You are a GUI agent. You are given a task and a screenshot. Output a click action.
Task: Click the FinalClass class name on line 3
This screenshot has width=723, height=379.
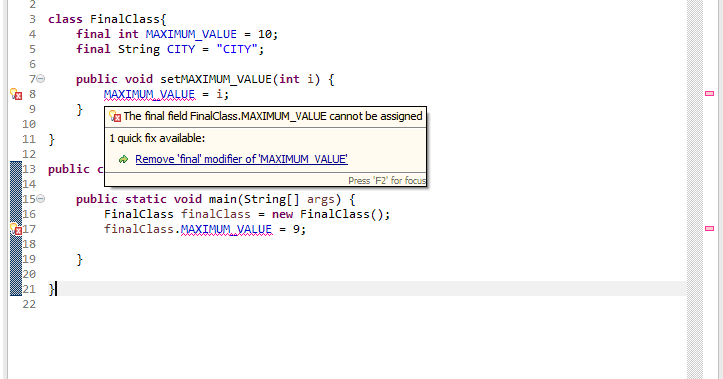(125, 19)
